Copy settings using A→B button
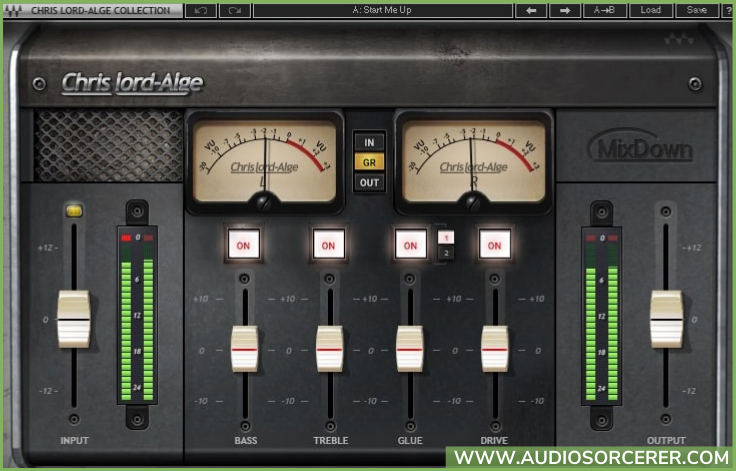 tap(604, 10)
